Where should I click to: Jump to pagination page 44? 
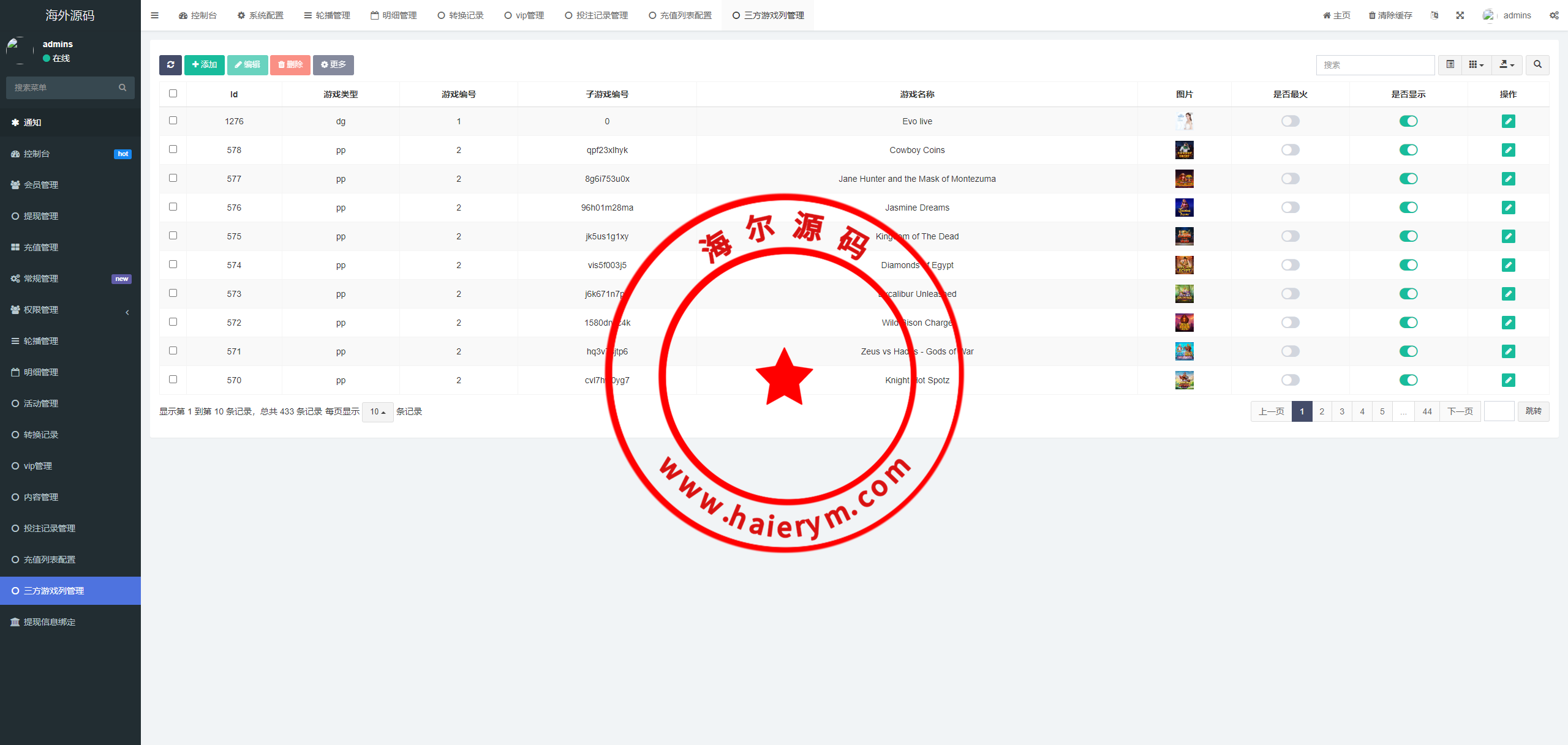point(1427,411)
